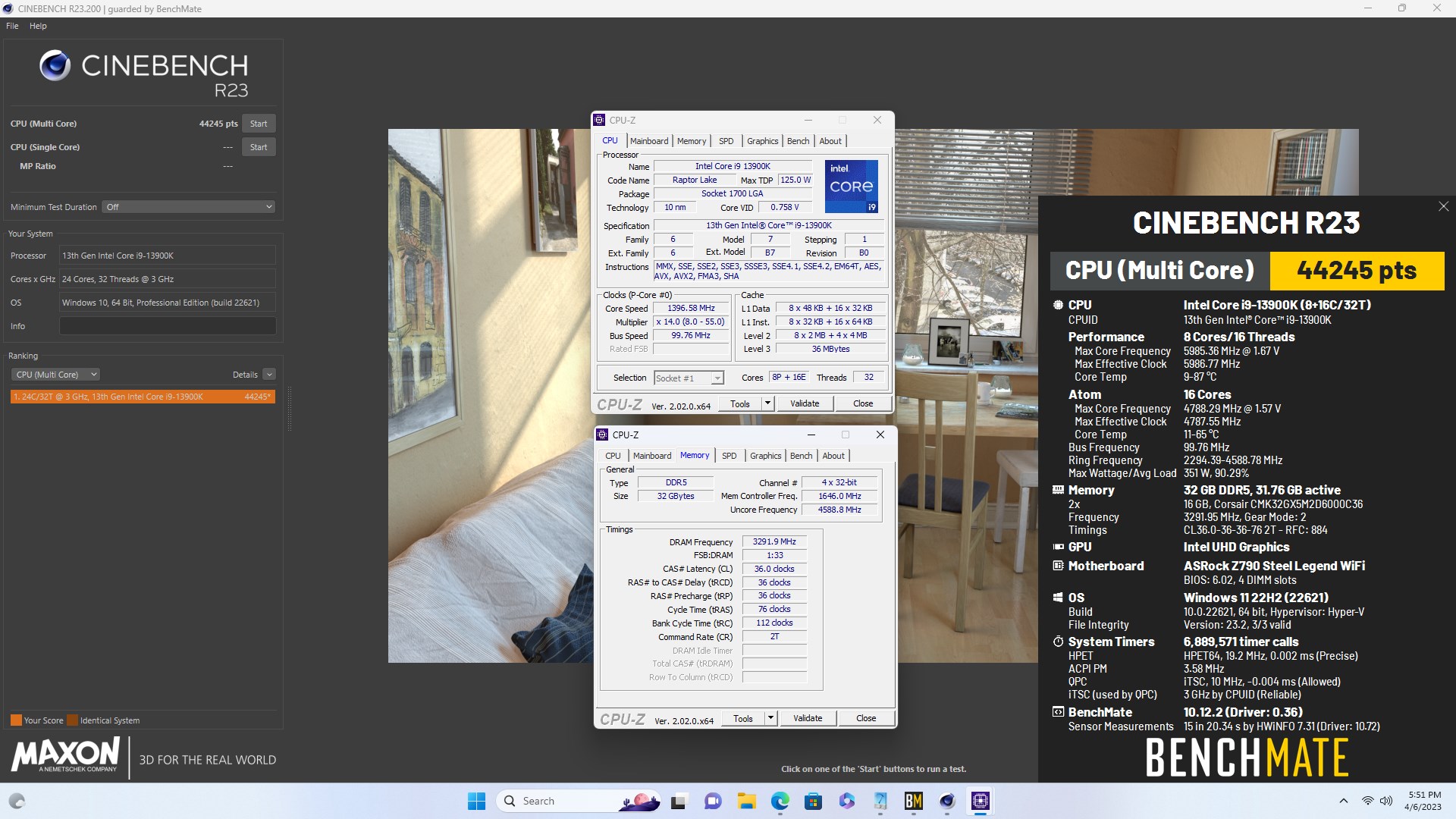Click the MAXON logo
This screenshot has width=1456, height=819.
(65, 755)
